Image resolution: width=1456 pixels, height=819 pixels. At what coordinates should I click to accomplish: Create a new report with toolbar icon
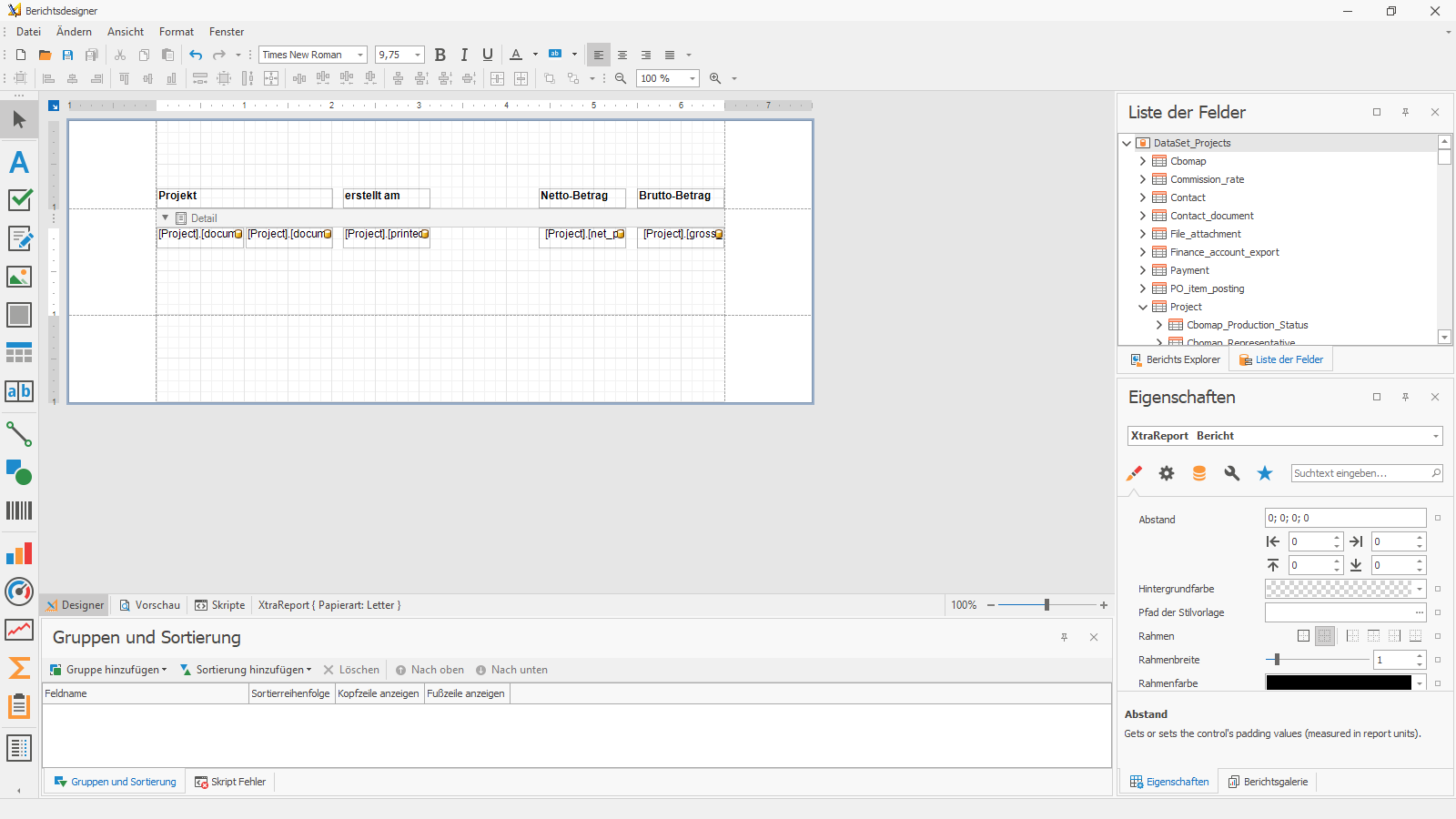click(x=21, y=55)
